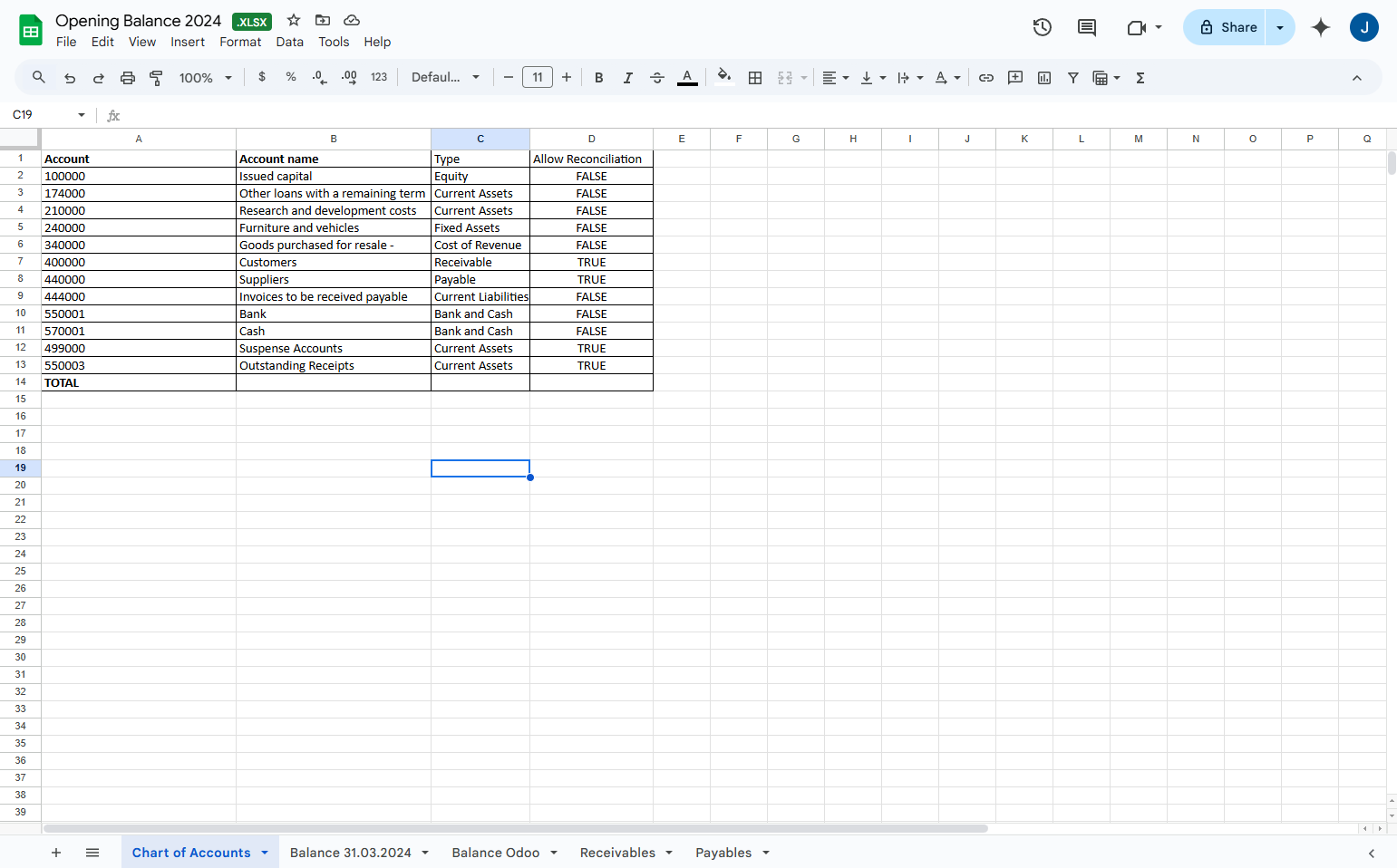
Task: Toggle italic formatting
Action: point(627,78)
